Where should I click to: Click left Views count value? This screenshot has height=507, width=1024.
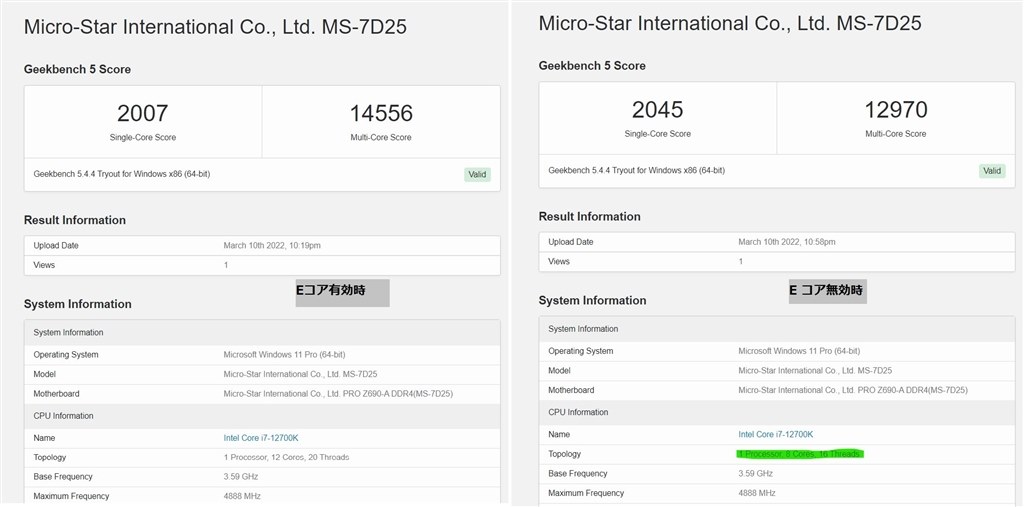click(226, 265)
